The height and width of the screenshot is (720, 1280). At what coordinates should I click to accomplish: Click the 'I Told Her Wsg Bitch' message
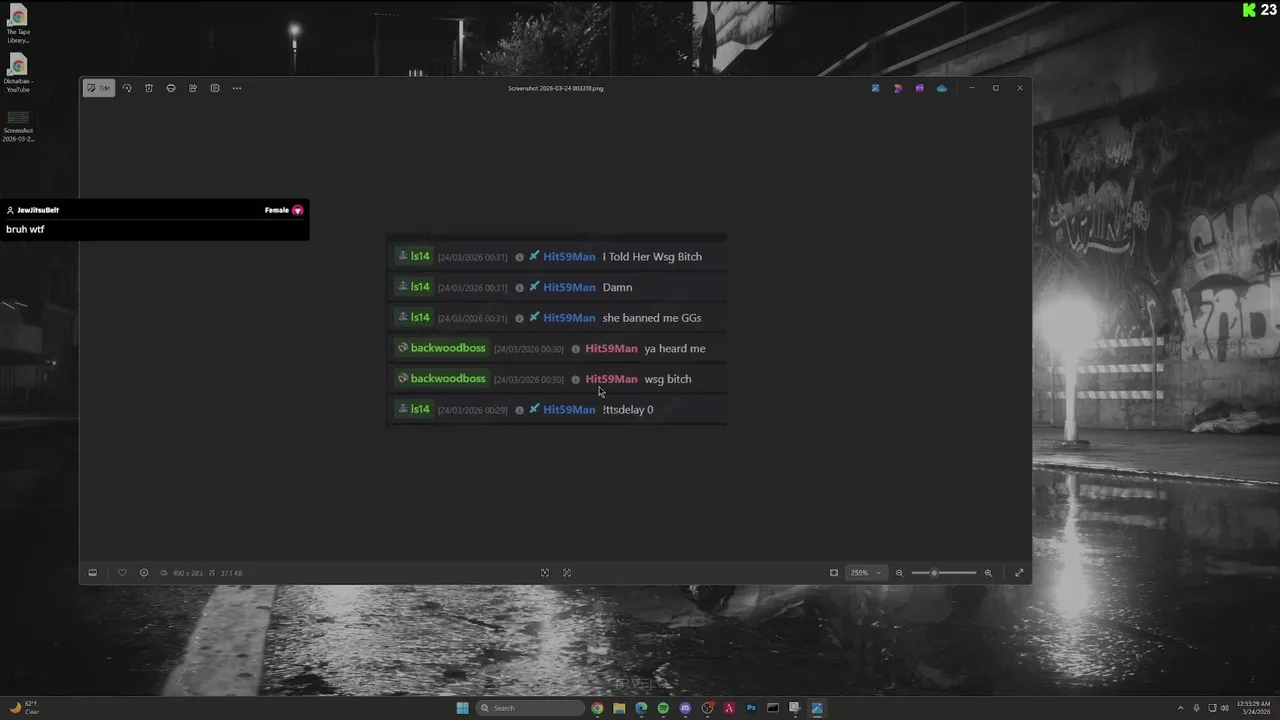[x=652, y=257]
